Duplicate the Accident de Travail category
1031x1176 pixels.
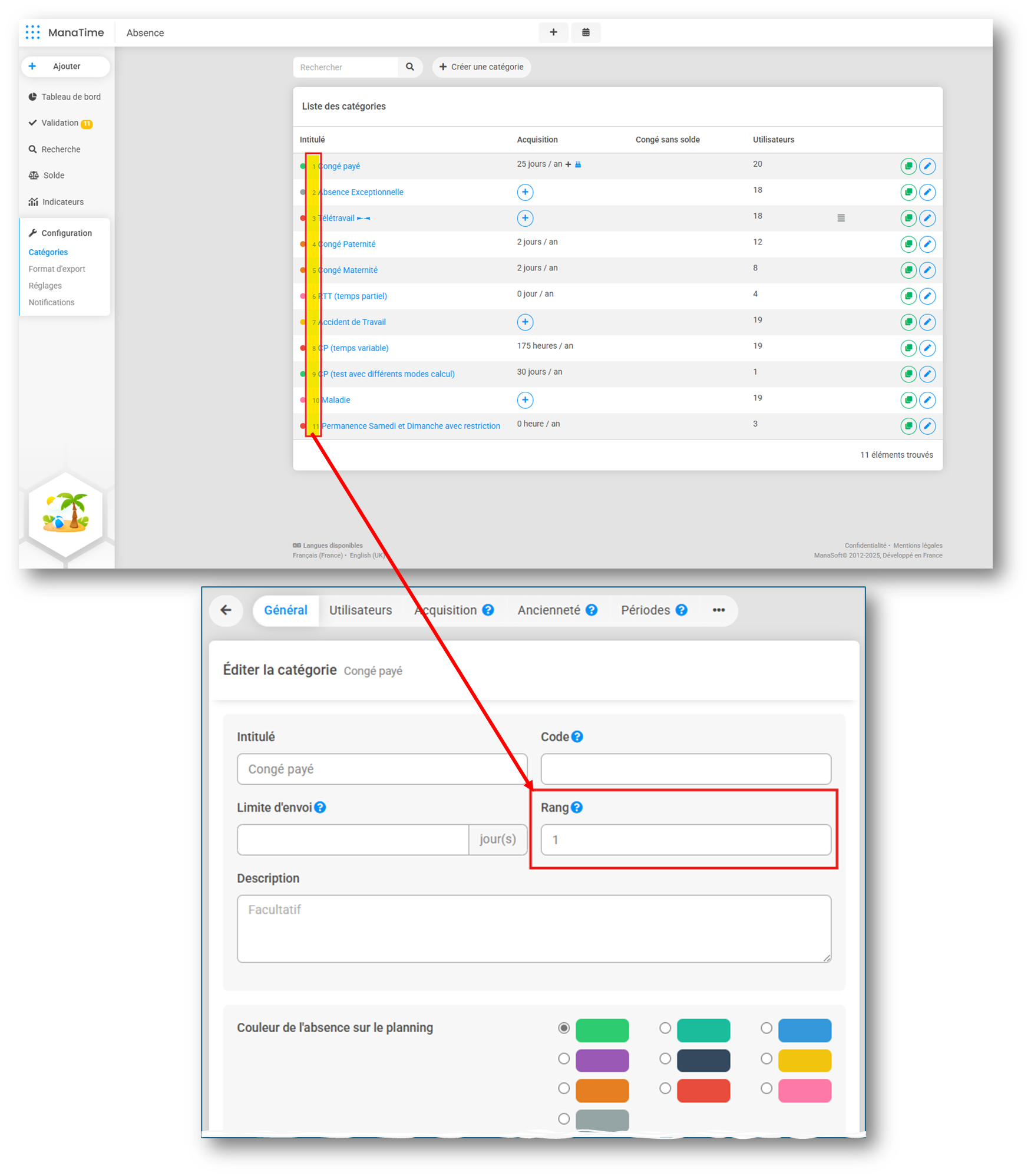908,322
